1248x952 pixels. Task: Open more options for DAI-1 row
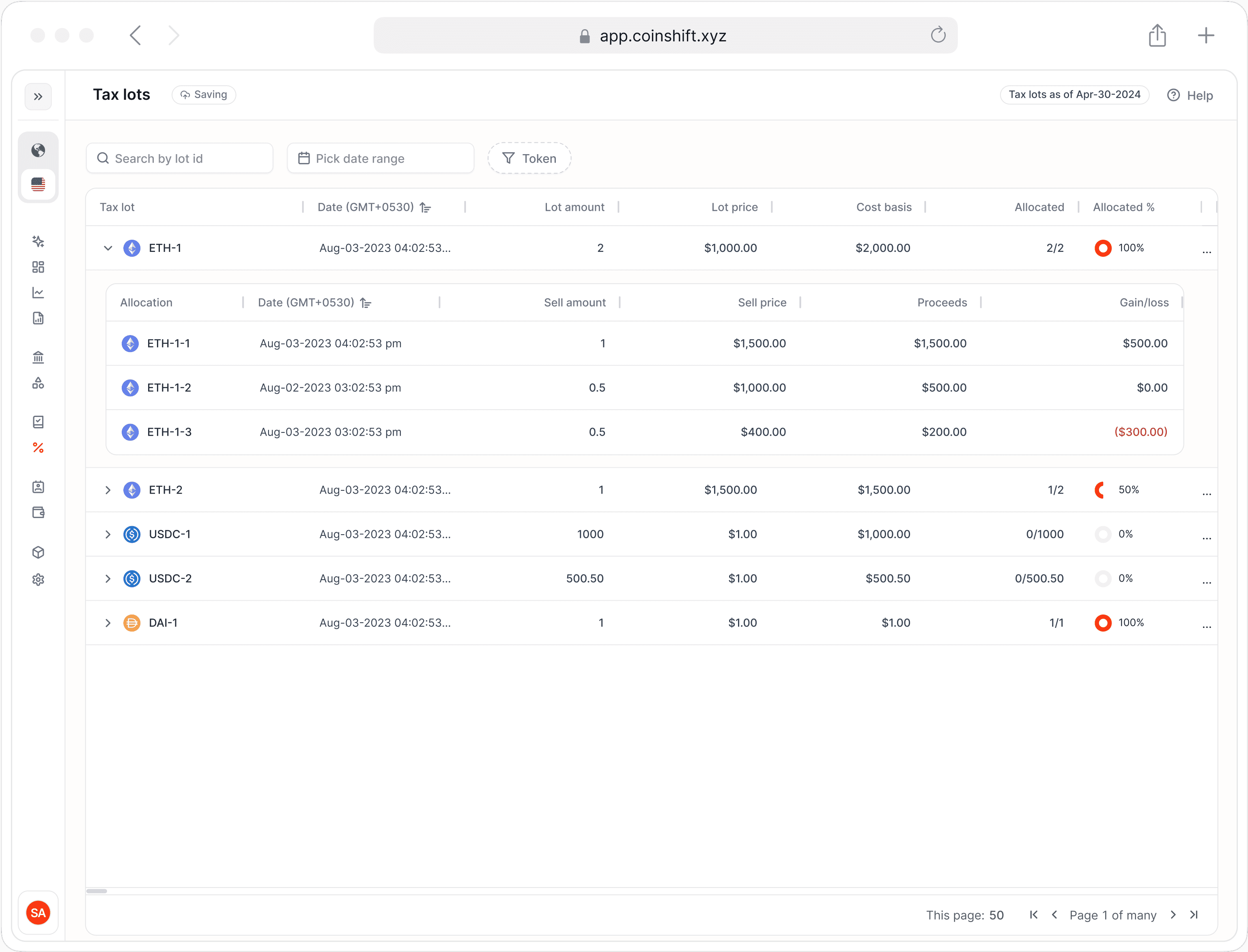coord(1207,626)
